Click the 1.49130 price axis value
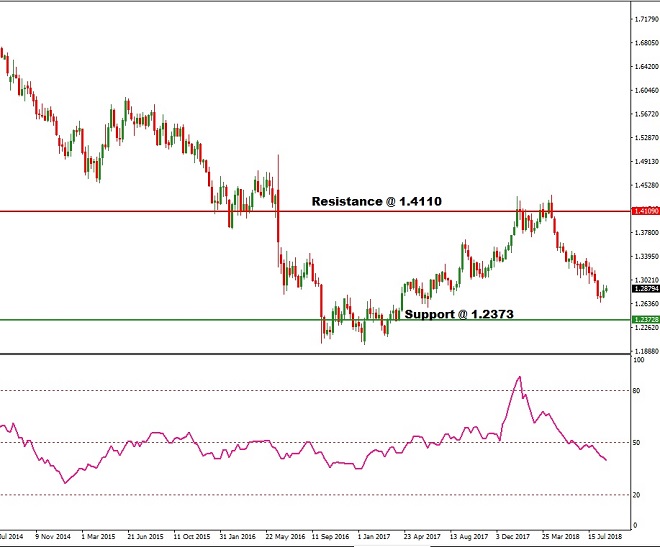The height and width of the screenshot is (547, 660). [x=647, y=161]
